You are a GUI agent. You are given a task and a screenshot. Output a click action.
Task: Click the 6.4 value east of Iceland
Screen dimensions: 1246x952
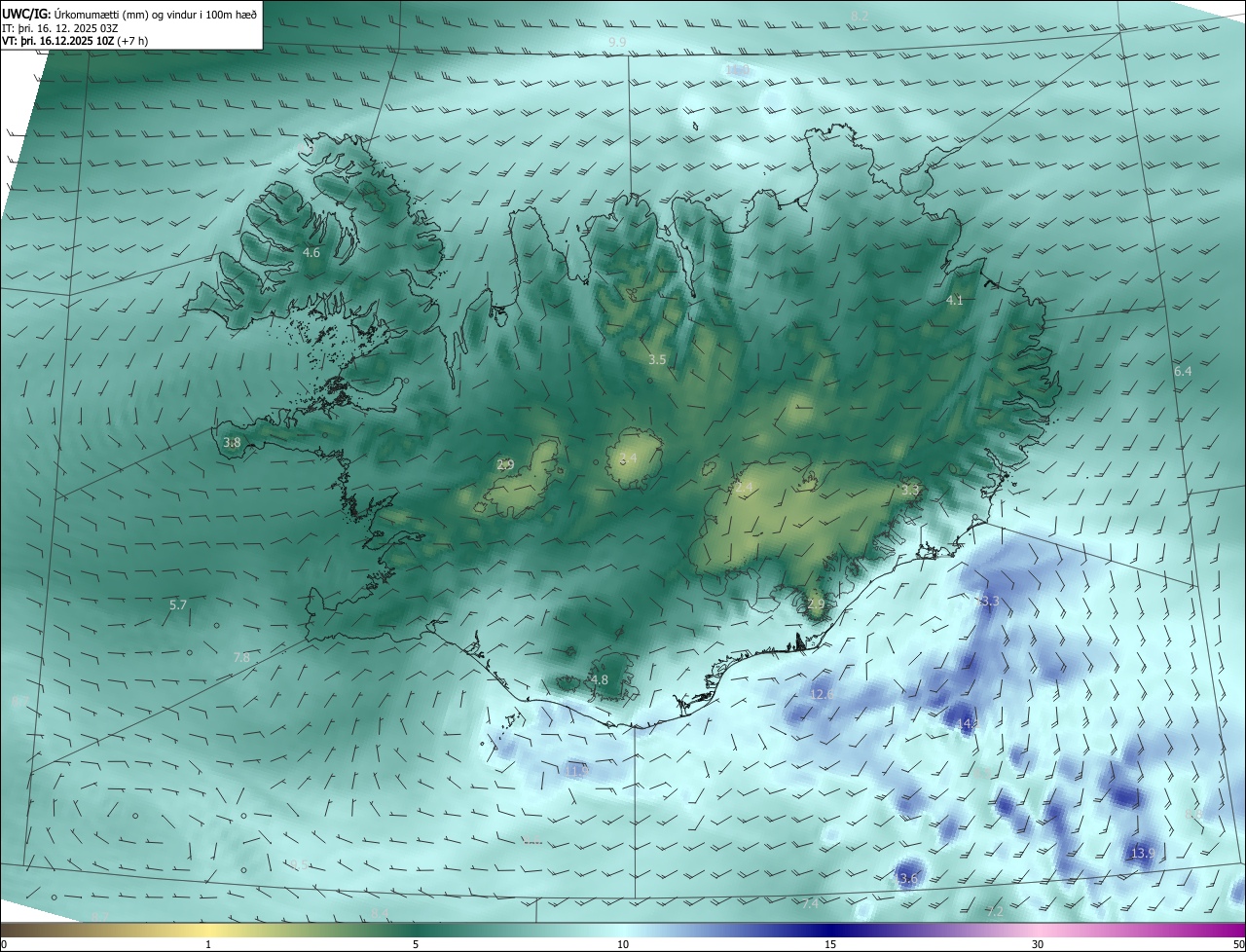1183,371
